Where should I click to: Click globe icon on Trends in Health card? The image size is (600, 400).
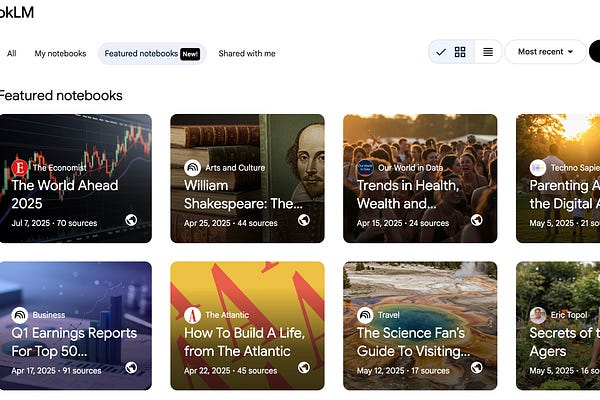[x=476, y=220]
